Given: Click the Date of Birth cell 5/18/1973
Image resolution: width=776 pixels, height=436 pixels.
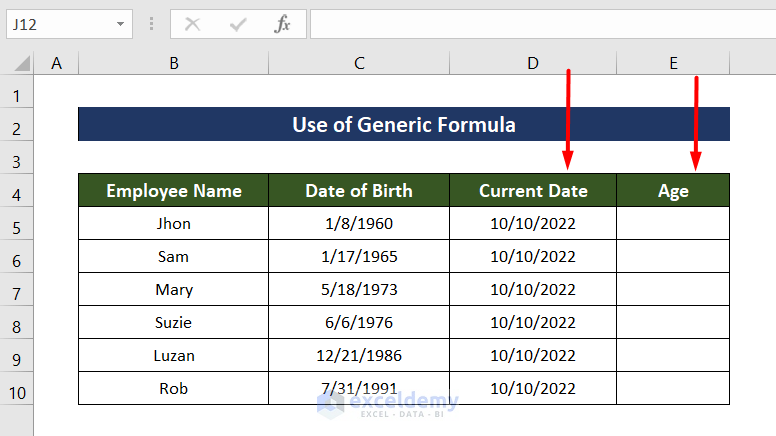Looking at the screenshot, I should pyautogui.click(x=359, y=290).
